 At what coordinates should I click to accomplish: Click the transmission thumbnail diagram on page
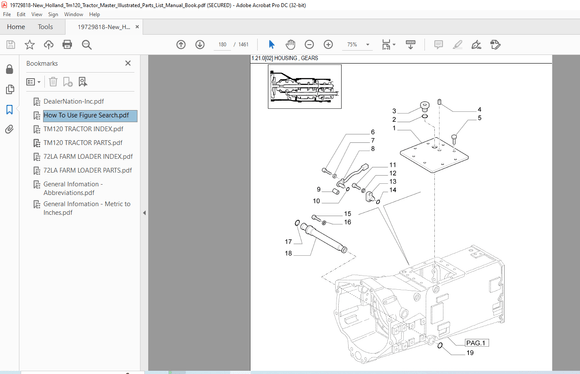coord(305,87)
